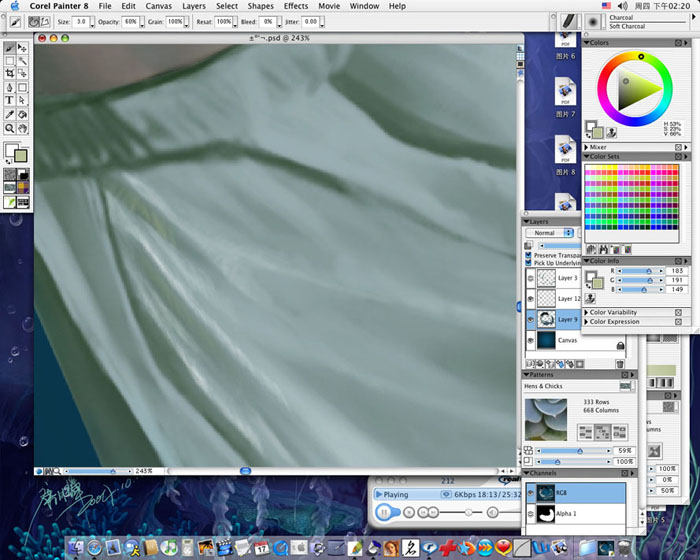Open the Canvas menu

(x=158, y=6)
